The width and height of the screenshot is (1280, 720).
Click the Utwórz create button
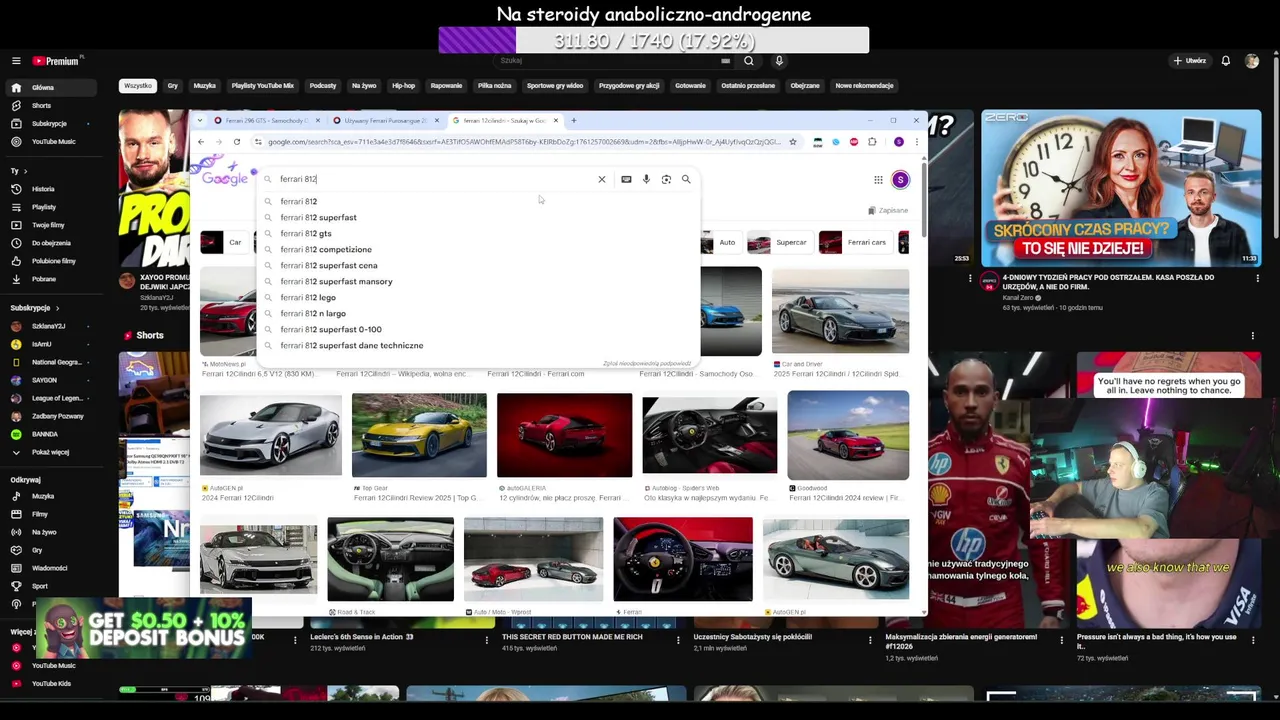click(x=1190, y=61)
